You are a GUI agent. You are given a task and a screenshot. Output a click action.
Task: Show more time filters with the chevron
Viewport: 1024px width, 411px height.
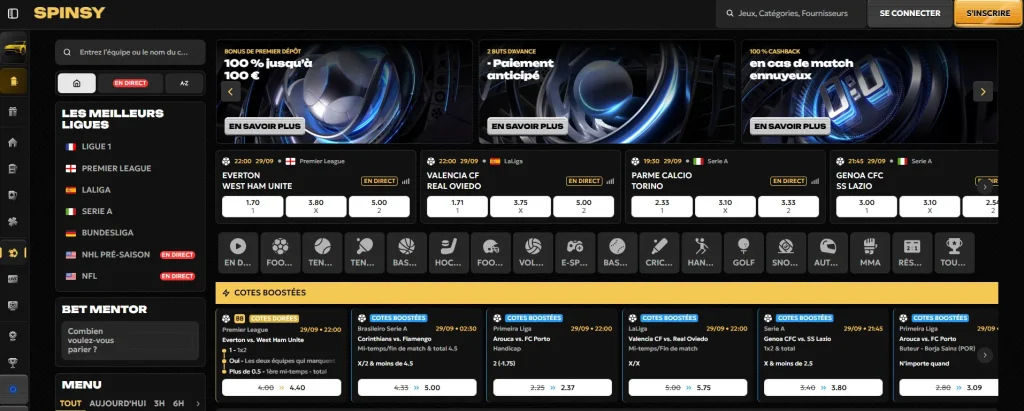tap(198, 403)
